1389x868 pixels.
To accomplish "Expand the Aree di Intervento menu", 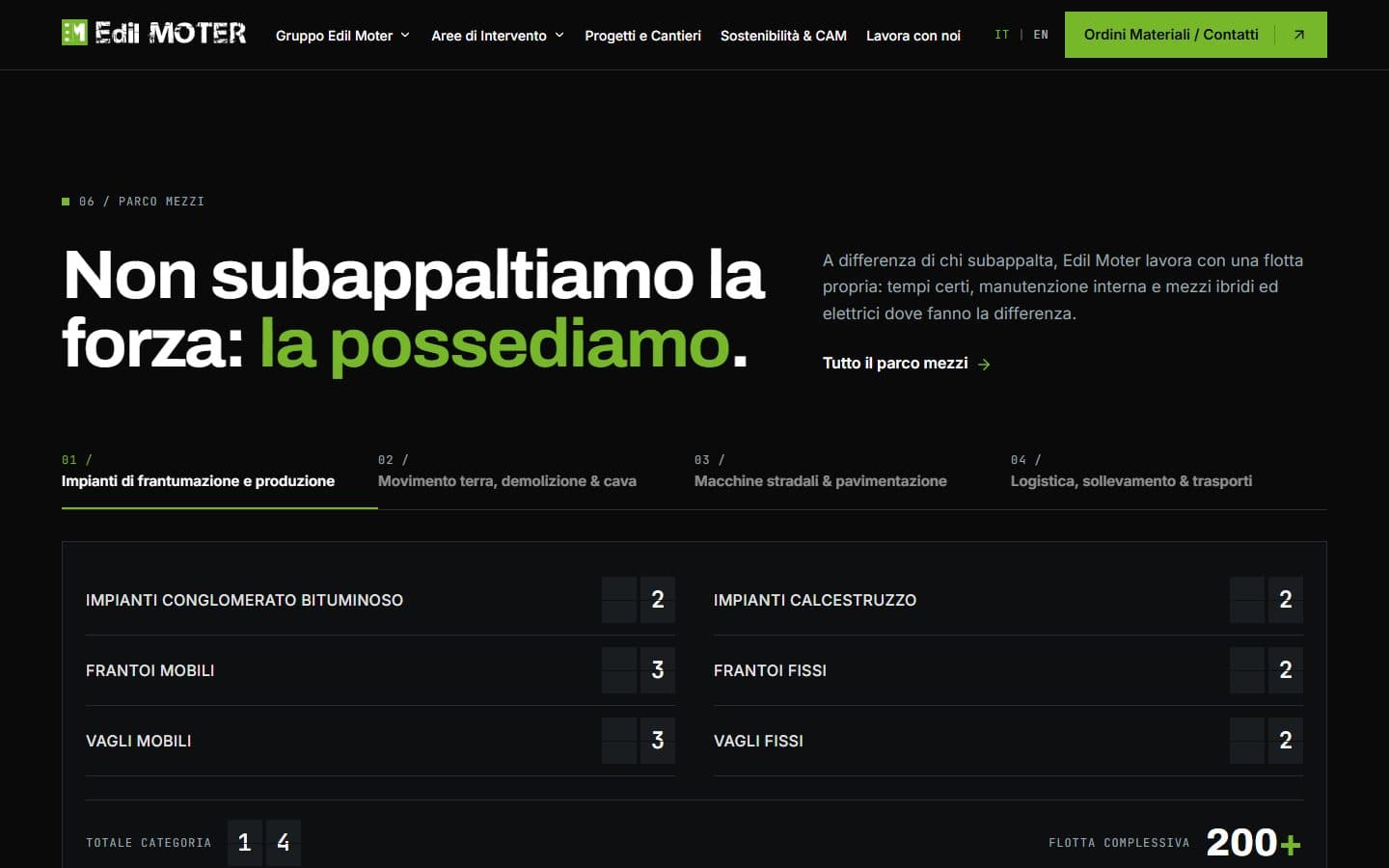I will click(498, 36).
